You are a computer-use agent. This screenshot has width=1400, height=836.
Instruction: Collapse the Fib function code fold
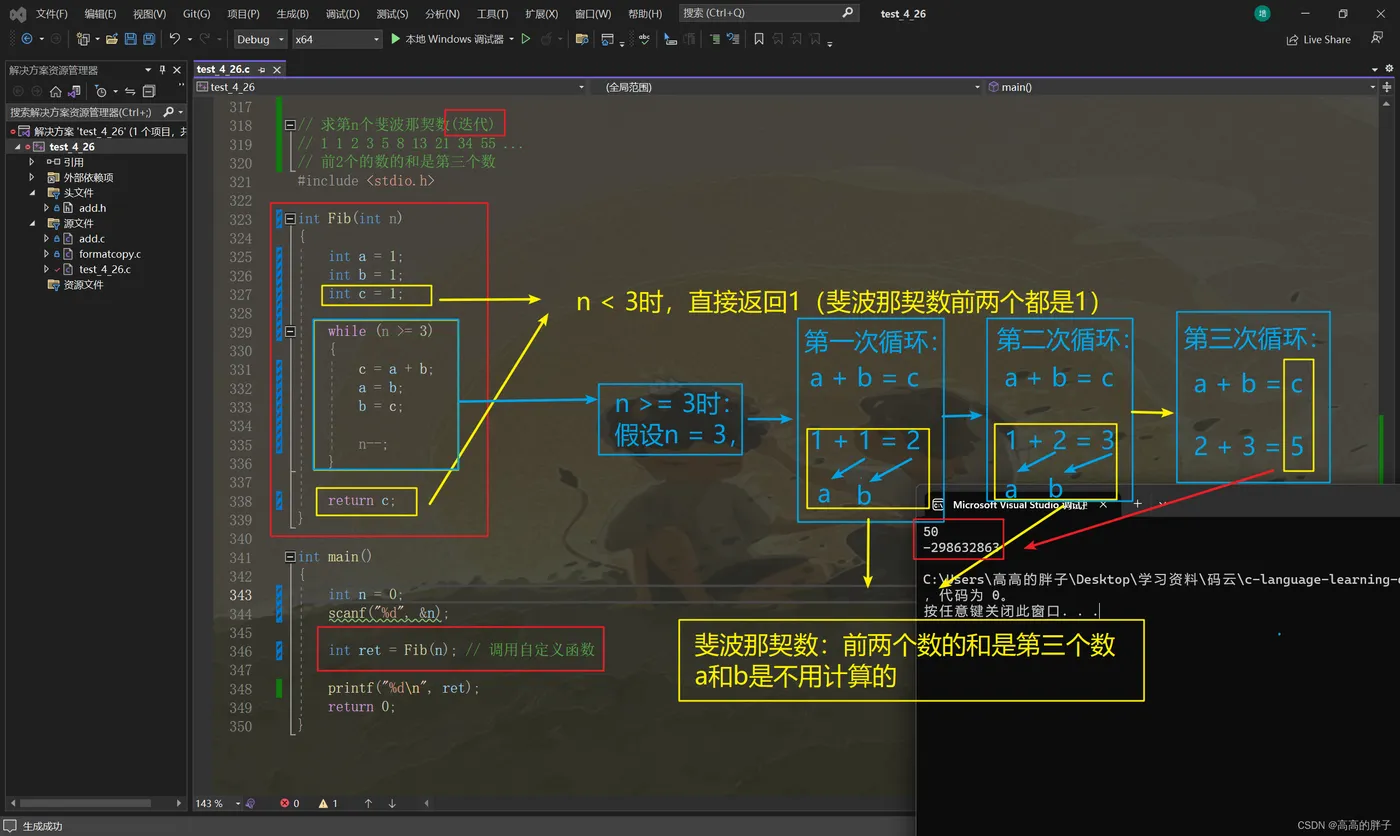[290, 219]
